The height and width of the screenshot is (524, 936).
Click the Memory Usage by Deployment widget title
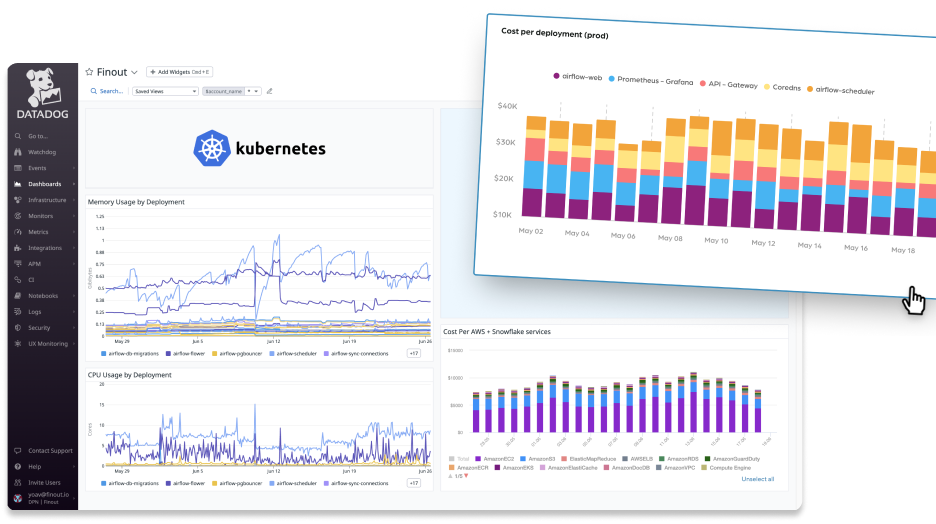[136, 202]
